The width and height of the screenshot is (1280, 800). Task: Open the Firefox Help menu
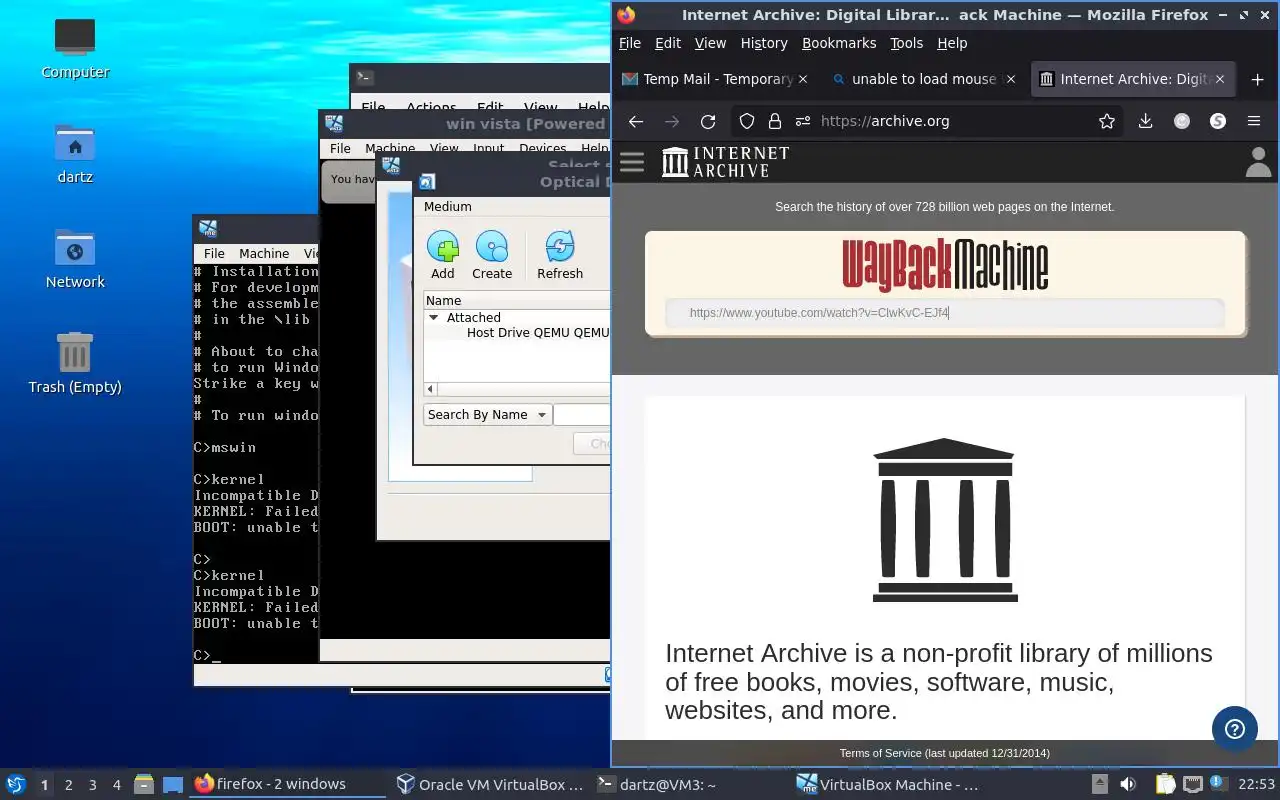pyautogui.click(x=952, y=43)
